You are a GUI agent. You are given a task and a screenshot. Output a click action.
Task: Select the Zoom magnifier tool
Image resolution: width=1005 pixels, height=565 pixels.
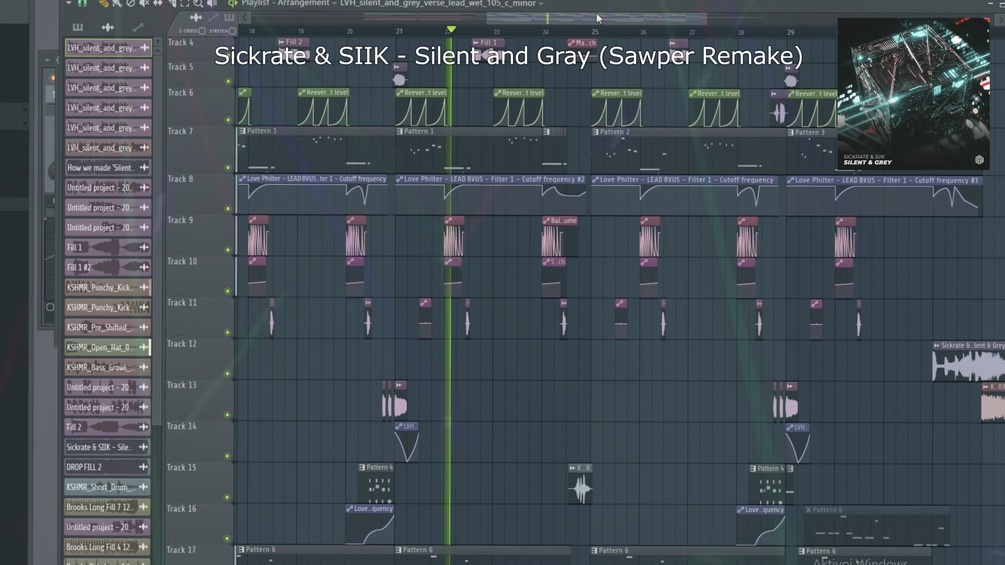(198, 3)
